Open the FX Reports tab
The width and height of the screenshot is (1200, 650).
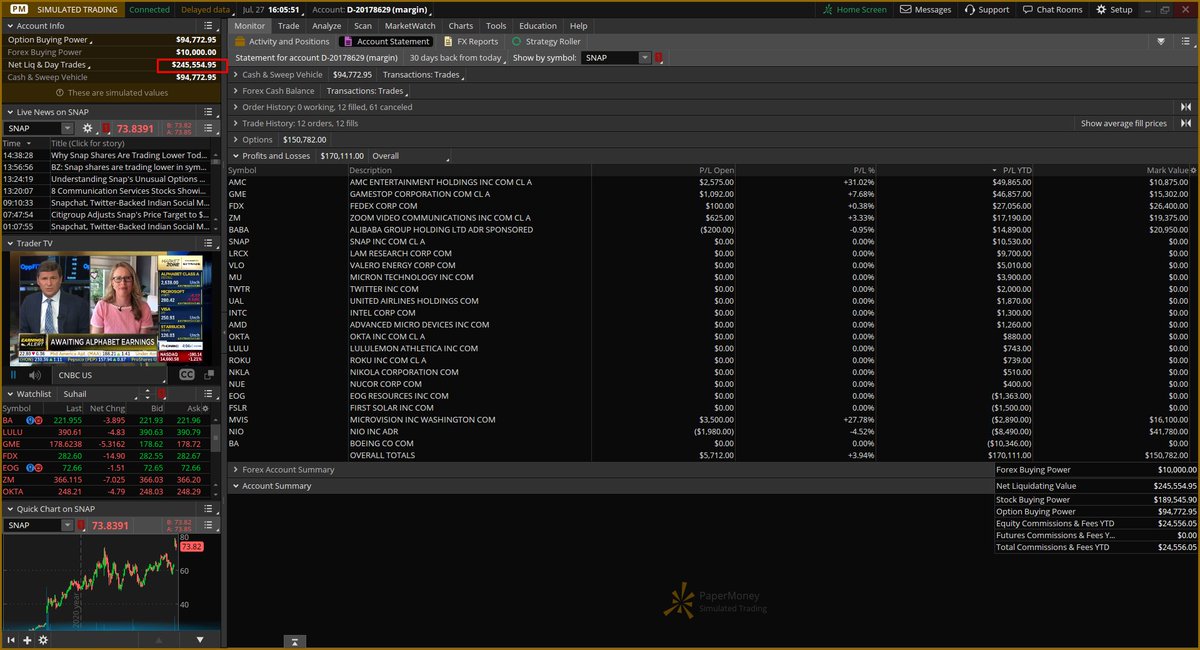pos(470,42)
